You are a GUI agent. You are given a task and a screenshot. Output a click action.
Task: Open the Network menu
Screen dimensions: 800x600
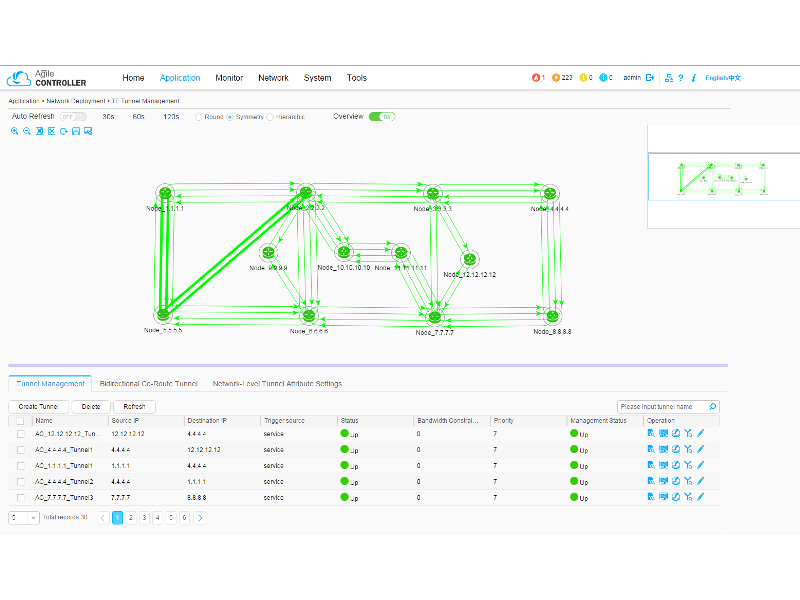point(273,78)
